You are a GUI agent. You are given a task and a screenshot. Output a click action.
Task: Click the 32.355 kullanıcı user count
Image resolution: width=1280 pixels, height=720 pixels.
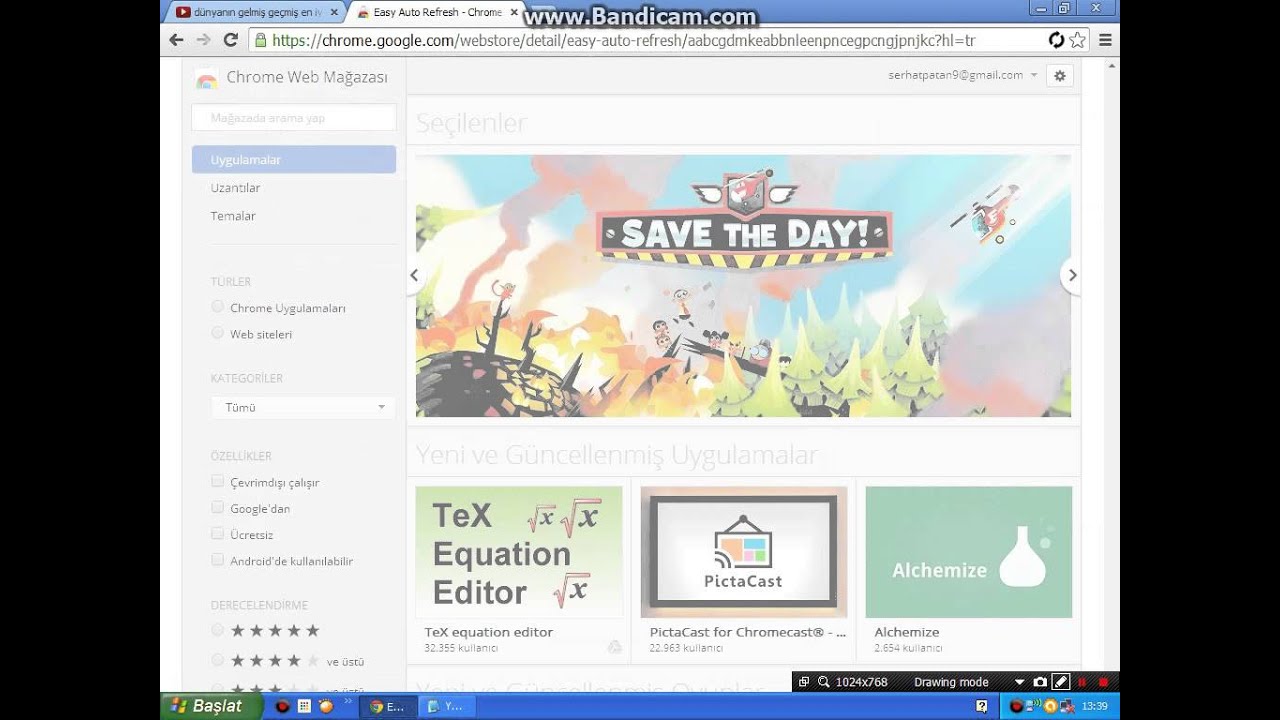(461, 648)
